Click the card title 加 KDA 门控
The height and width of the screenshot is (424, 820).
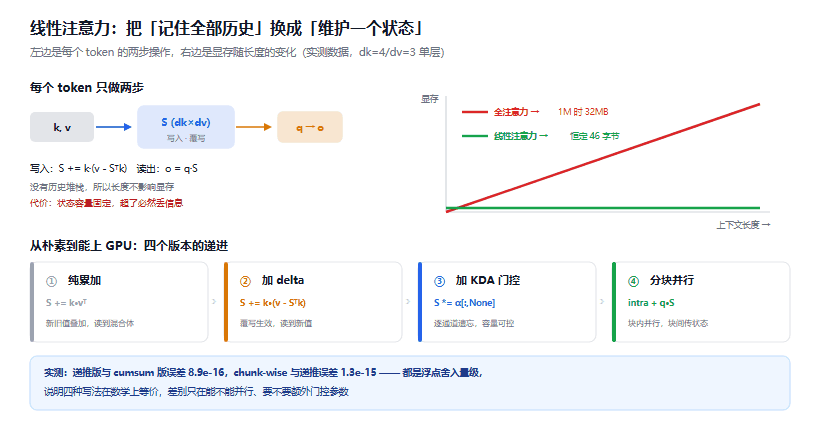click(488, 280)
